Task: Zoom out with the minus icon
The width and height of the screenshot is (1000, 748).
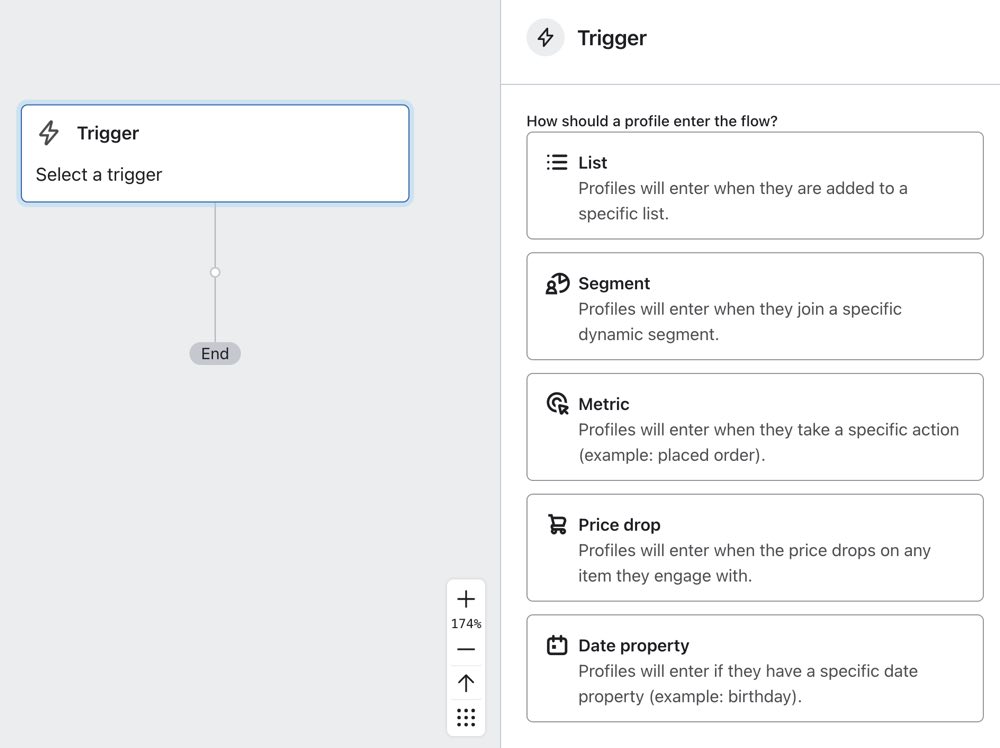Action: click(466, 649)
